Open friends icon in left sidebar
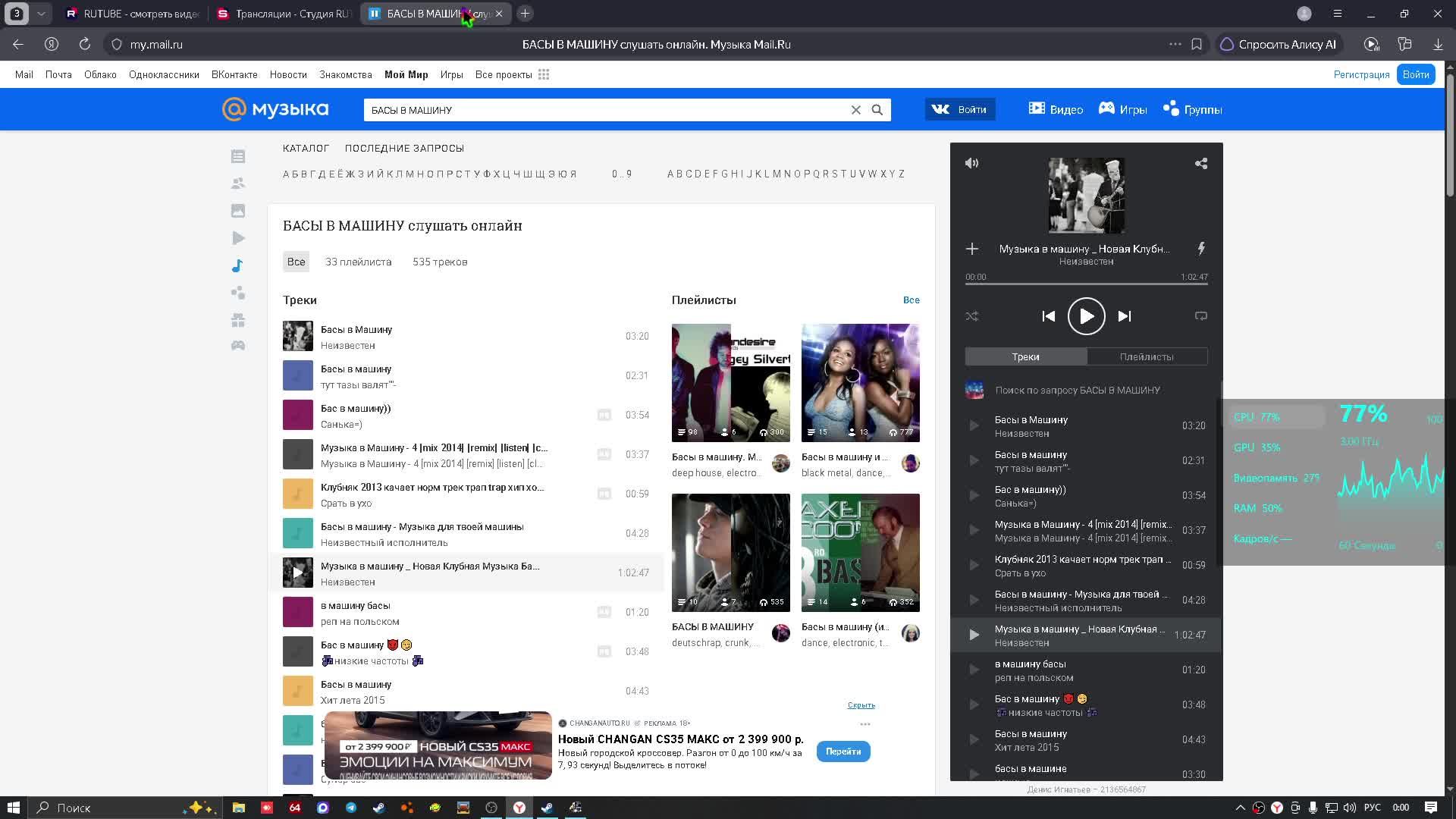This screenshot has width=1456, height=819. pos(238,184)
